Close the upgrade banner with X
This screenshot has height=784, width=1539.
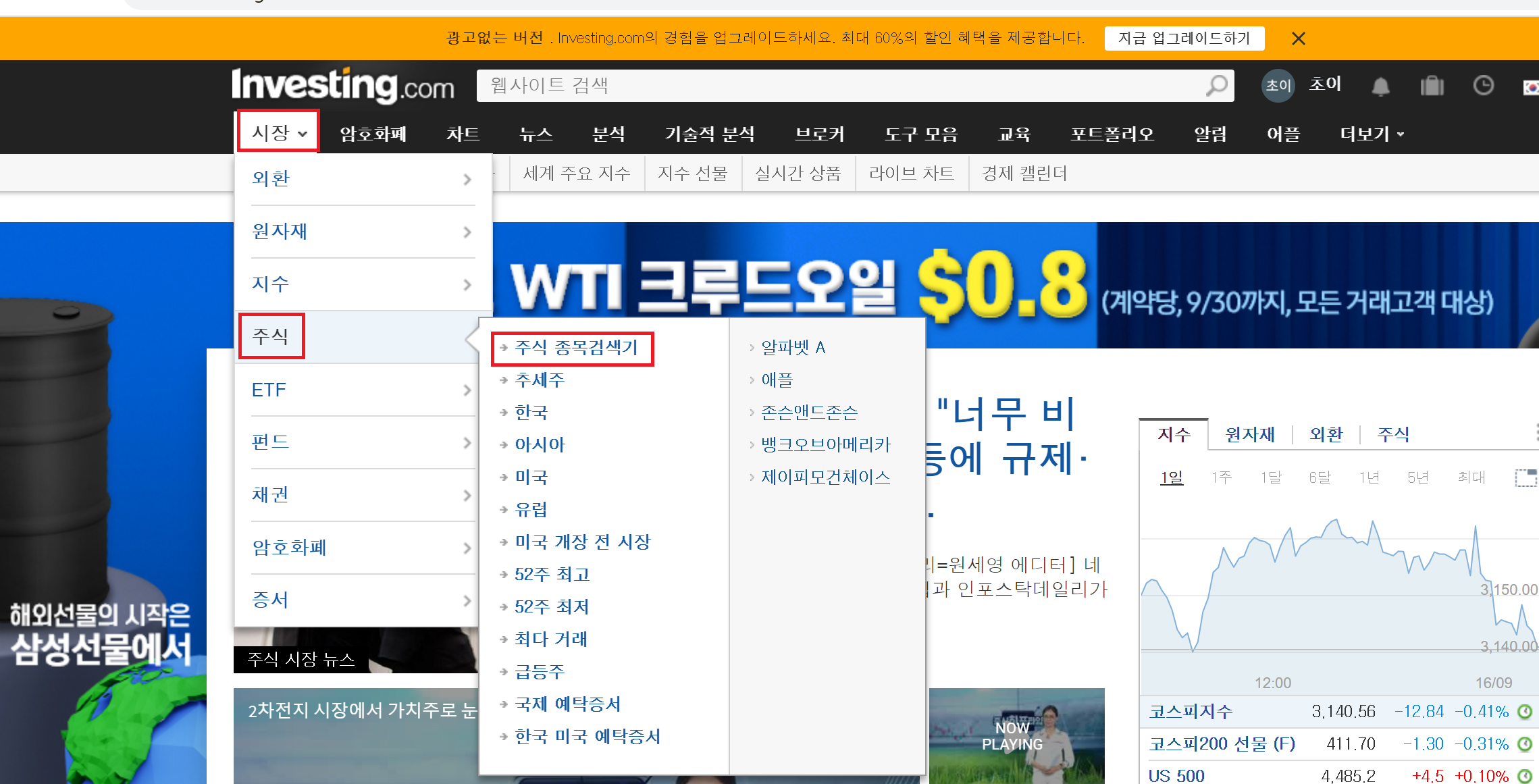point(1298,38)
